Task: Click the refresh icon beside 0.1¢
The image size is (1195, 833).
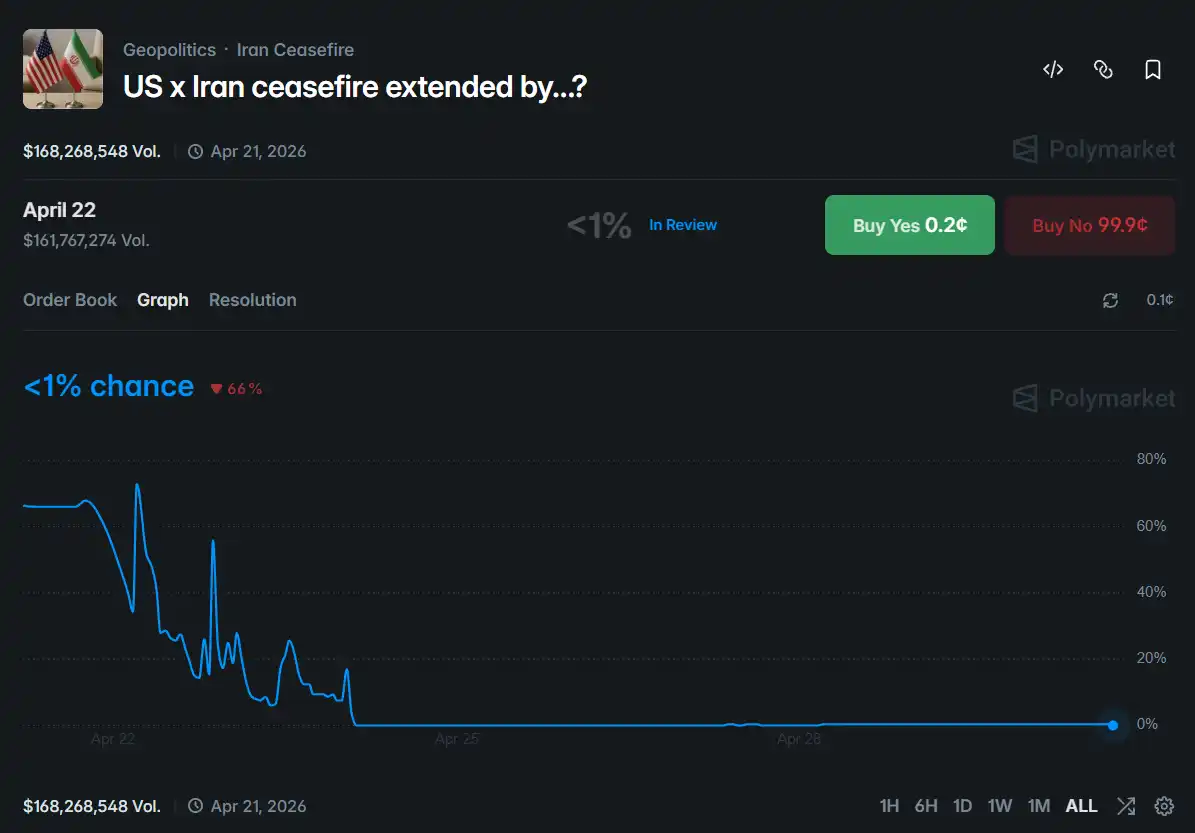Action: coord(1110,300)
